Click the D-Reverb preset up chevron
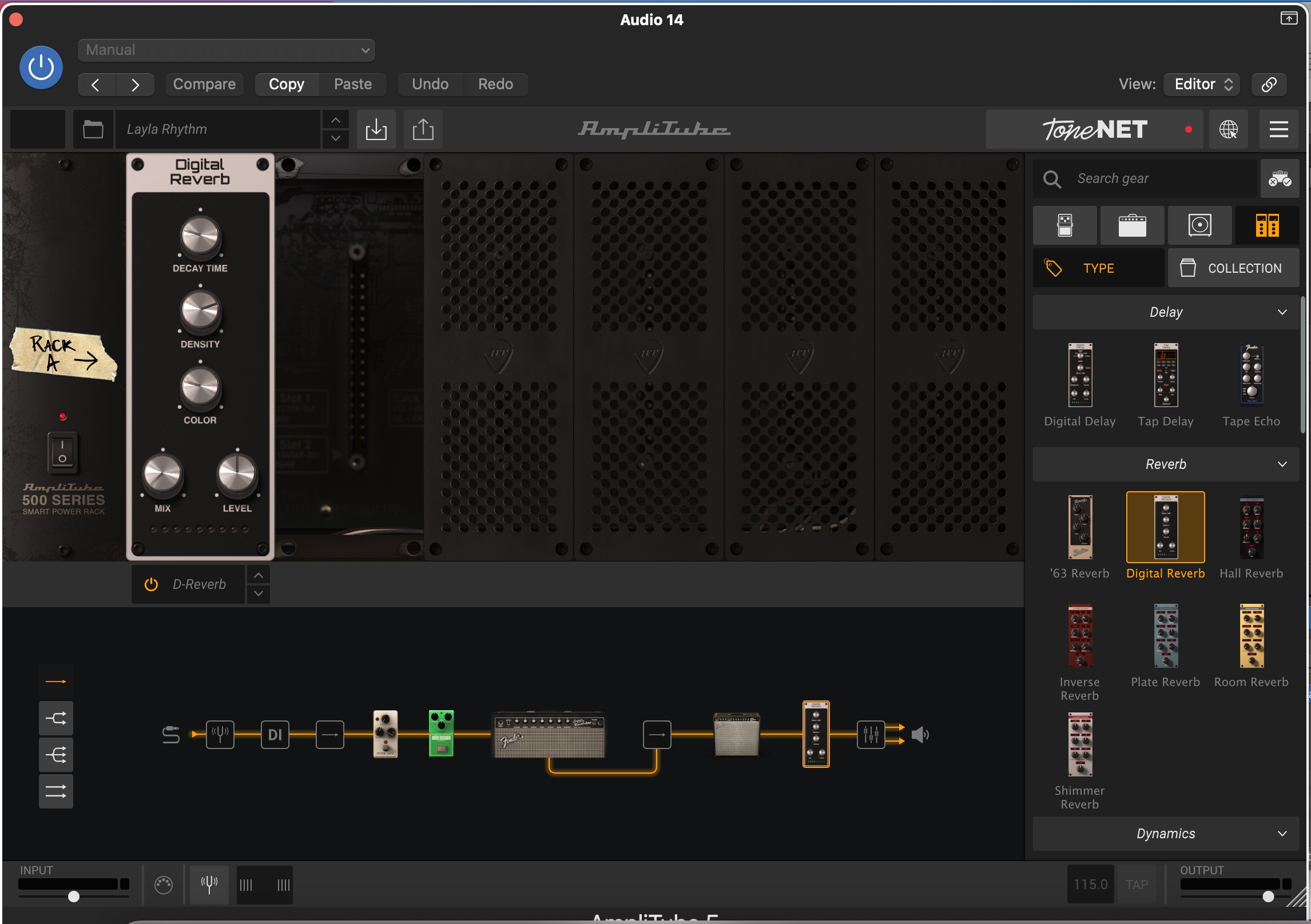This screenshot has height=924, width=1311. 259,575
